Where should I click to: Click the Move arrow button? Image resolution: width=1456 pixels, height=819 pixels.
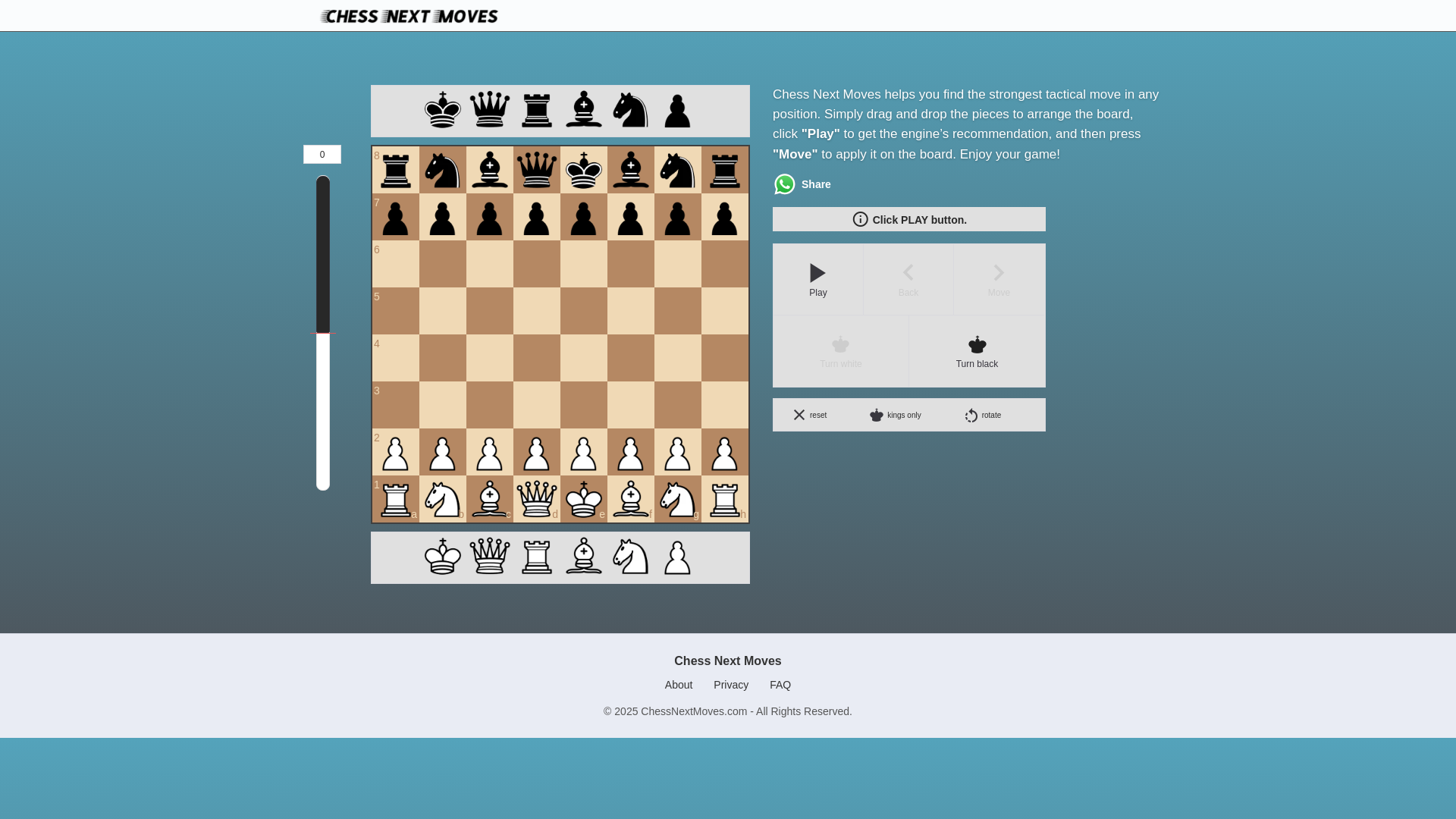point(999,279)
